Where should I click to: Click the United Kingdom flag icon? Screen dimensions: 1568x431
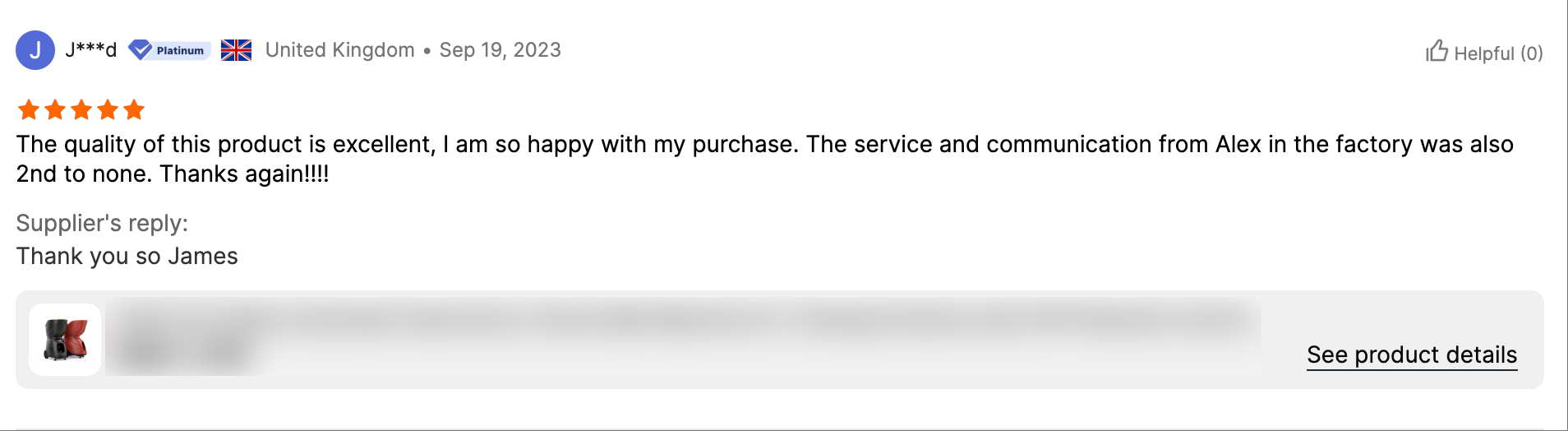tap(236, 50)
